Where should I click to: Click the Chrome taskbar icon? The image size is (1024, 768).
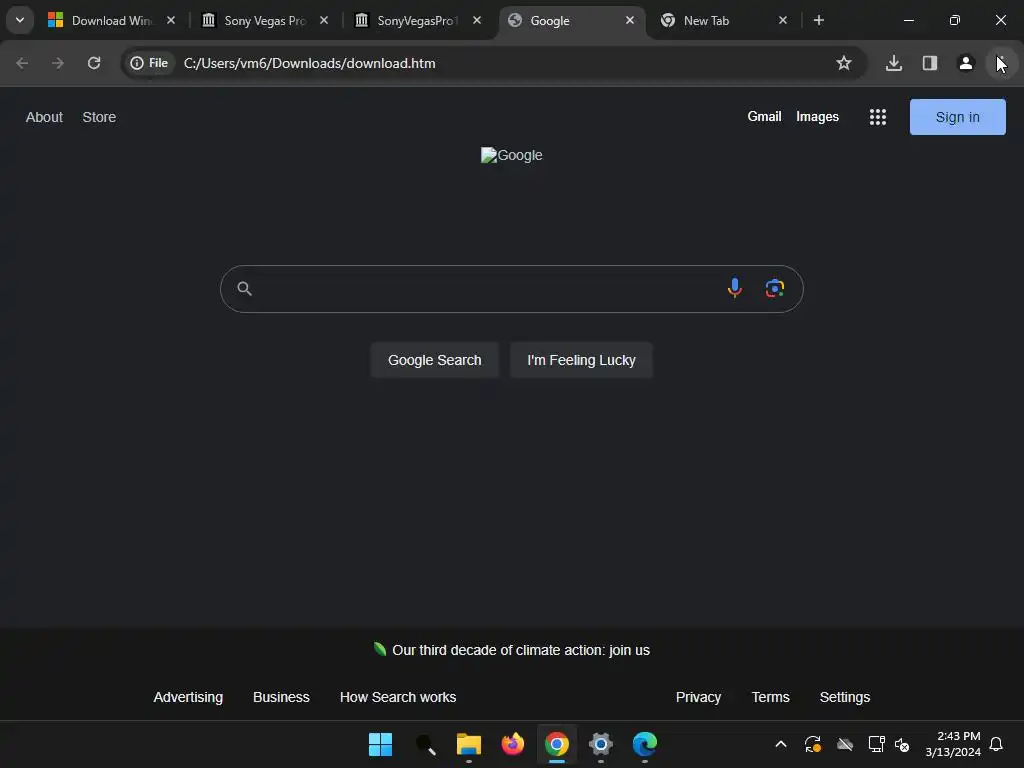556,744
